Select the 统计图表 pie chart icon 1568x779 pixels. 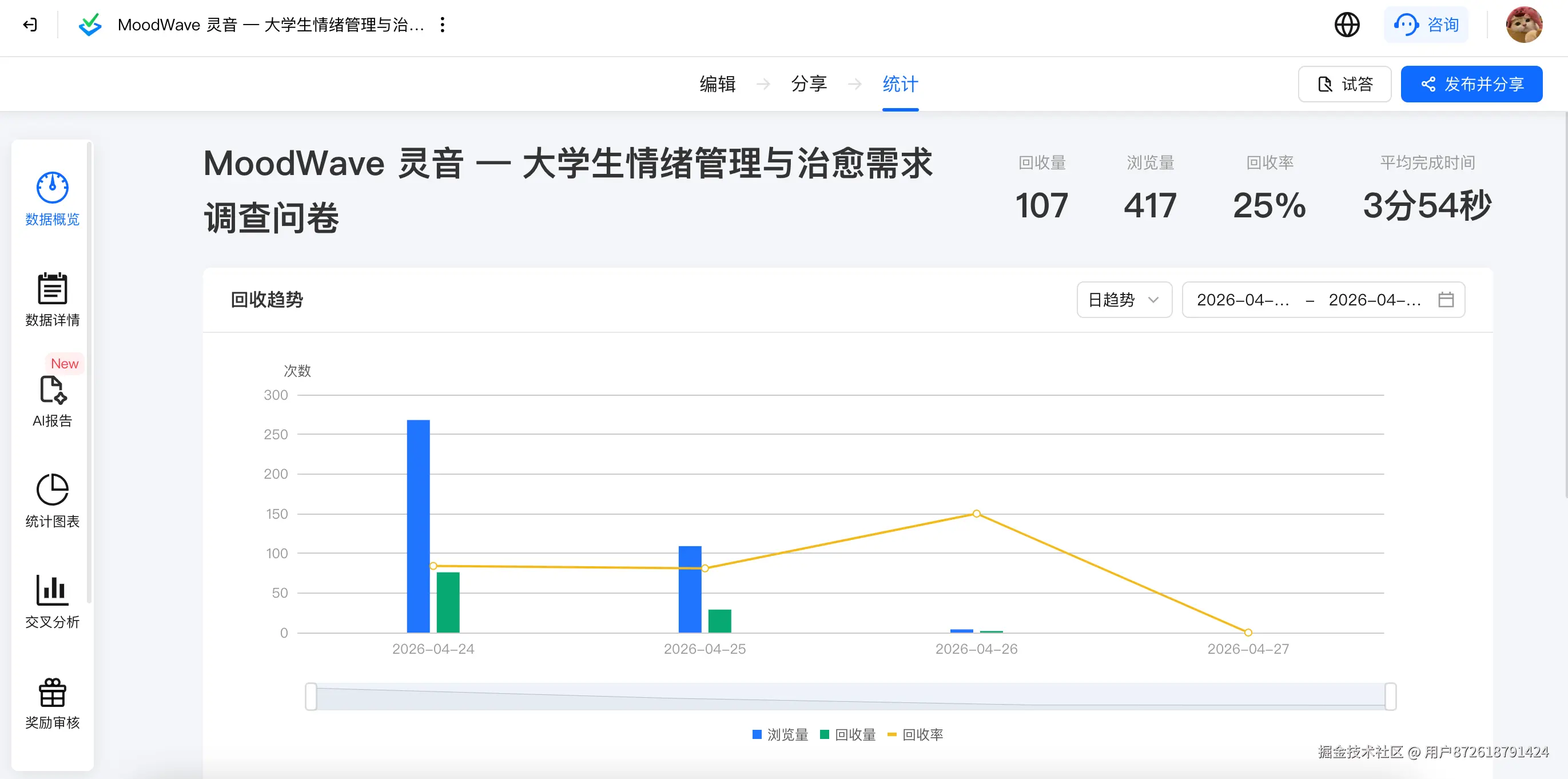tap(53, 490)
